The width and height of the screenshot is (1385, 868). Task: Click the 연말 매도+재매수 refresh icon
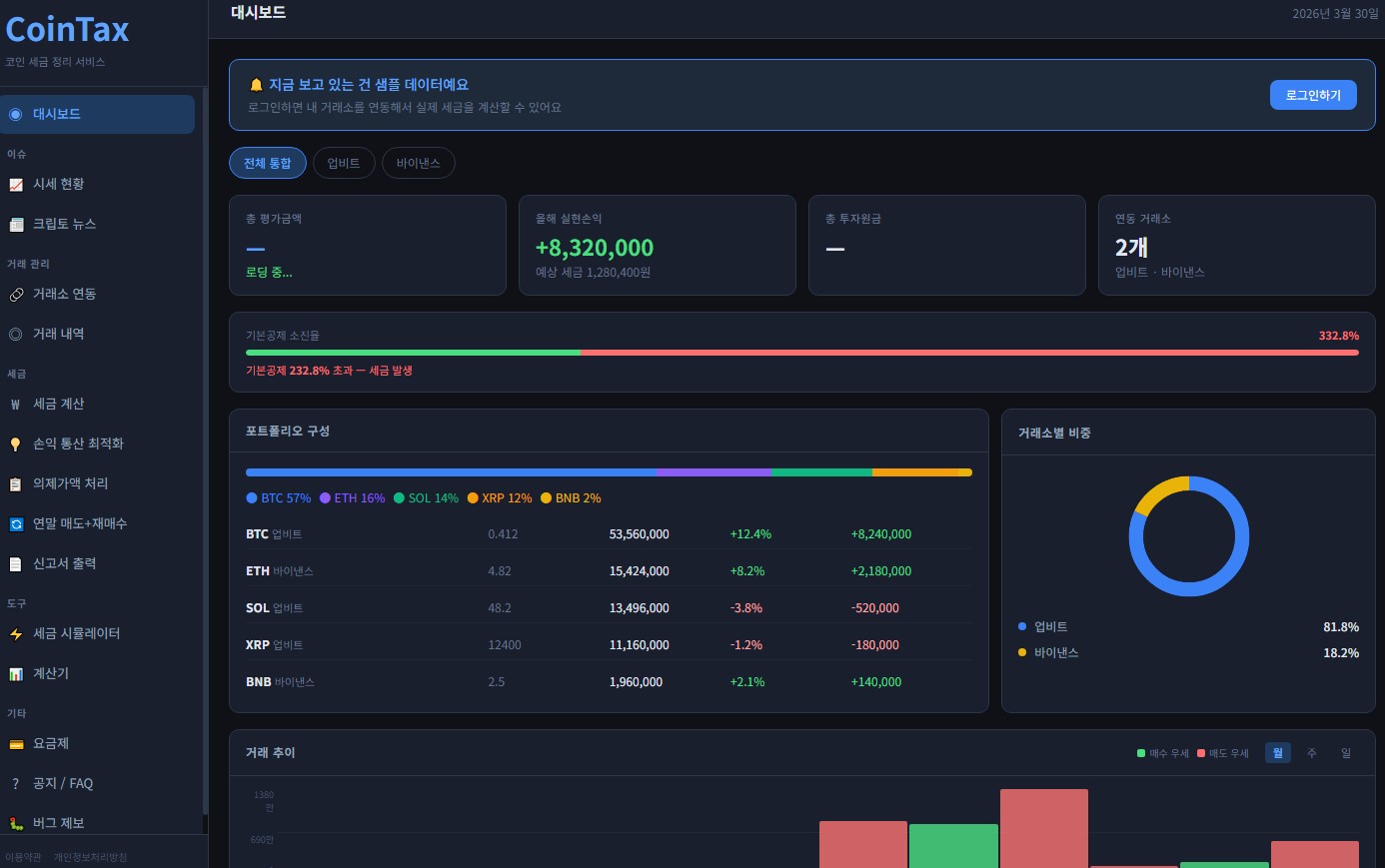coord(15,523)
